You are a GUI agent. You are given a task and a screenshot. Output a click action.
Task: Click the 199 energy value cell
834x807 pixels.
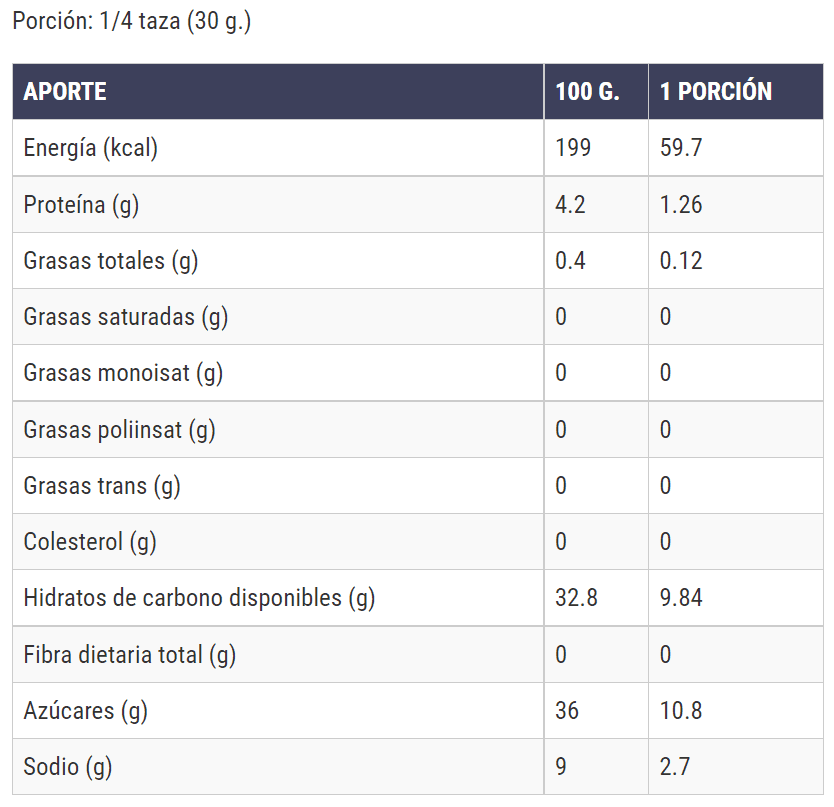pyautogui.click(x=573, y=149)
